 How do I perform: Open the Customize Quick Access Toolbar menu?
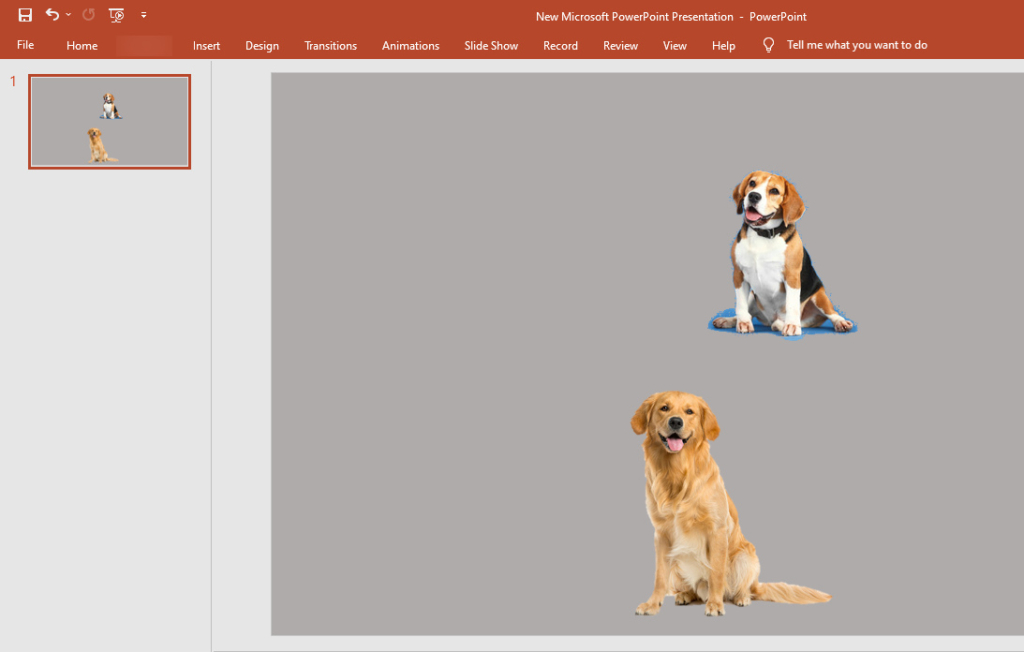143,14
